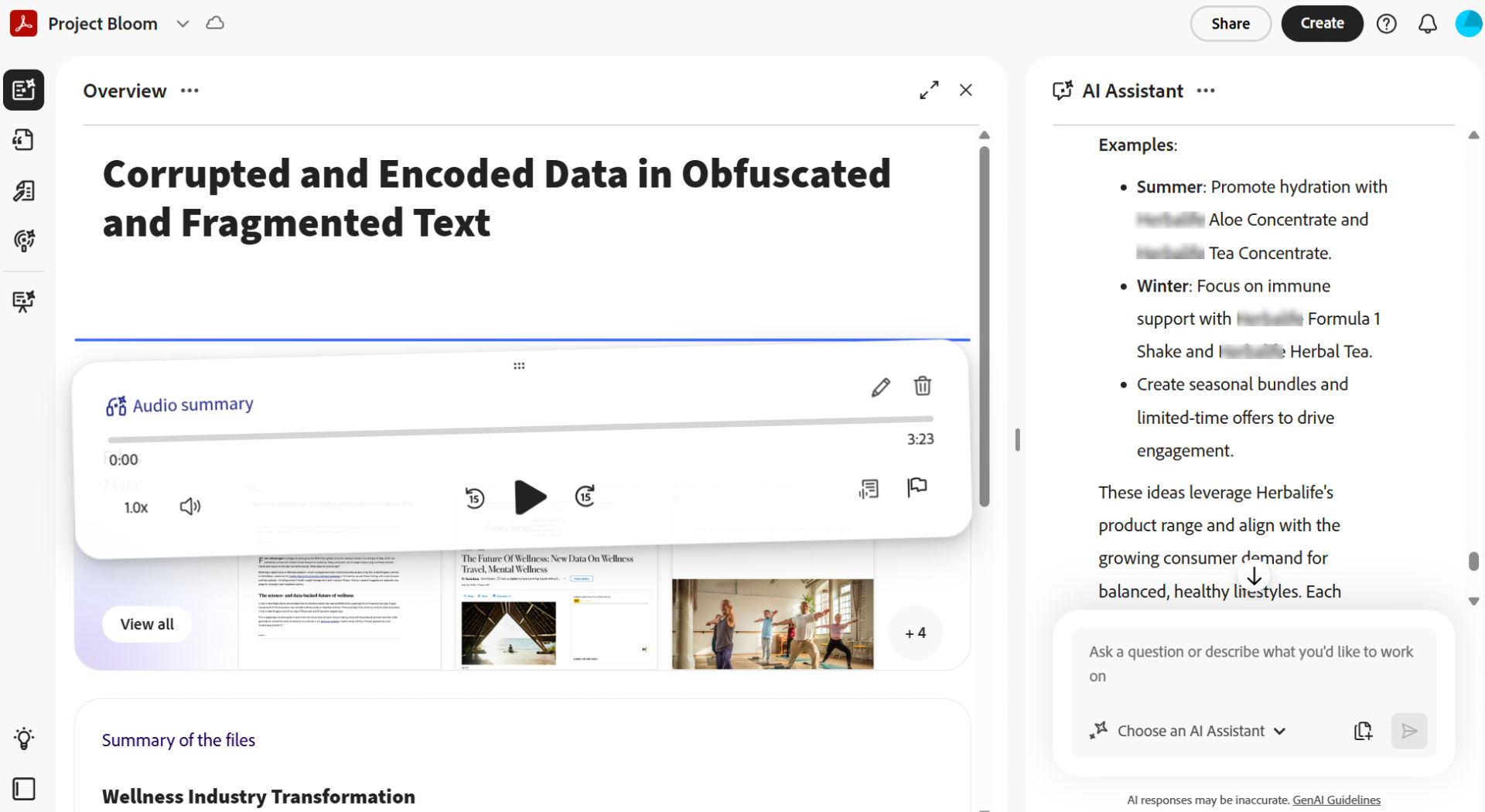Image resolution: width=1485 pixels, height=812 pixels.
Task: Open the Overview more options menu
Action: coord(189,90)
